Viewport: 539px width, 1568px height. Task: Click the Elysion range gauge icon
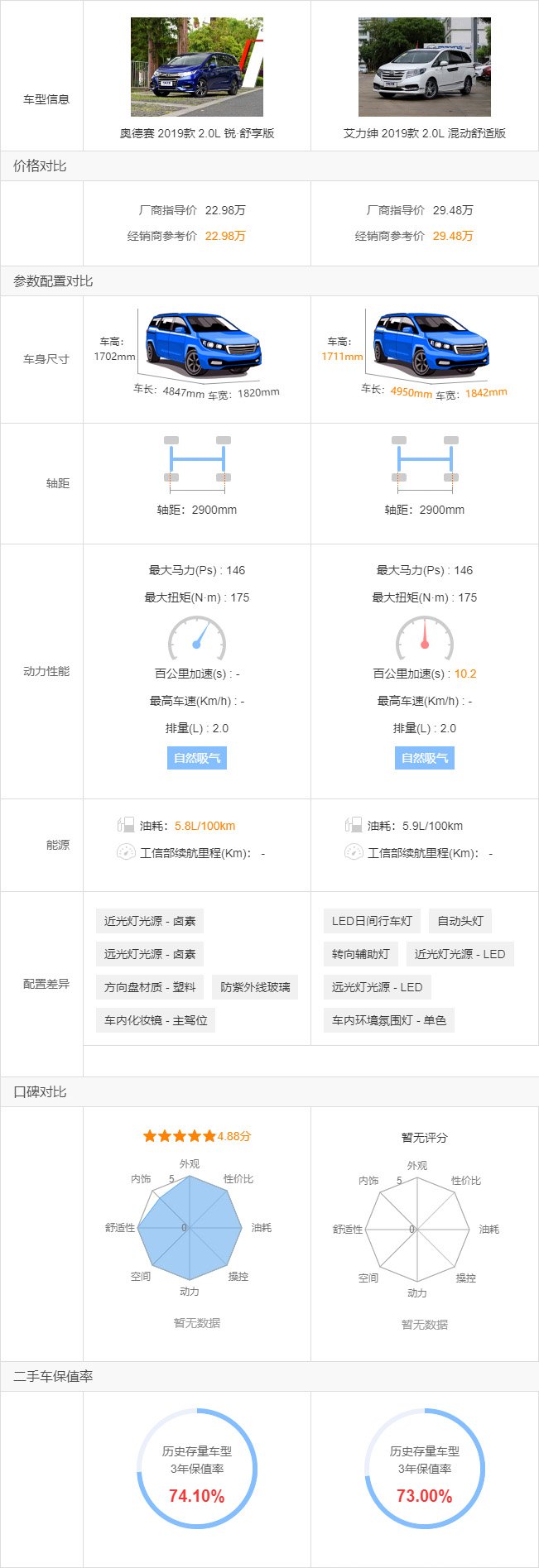354,852
